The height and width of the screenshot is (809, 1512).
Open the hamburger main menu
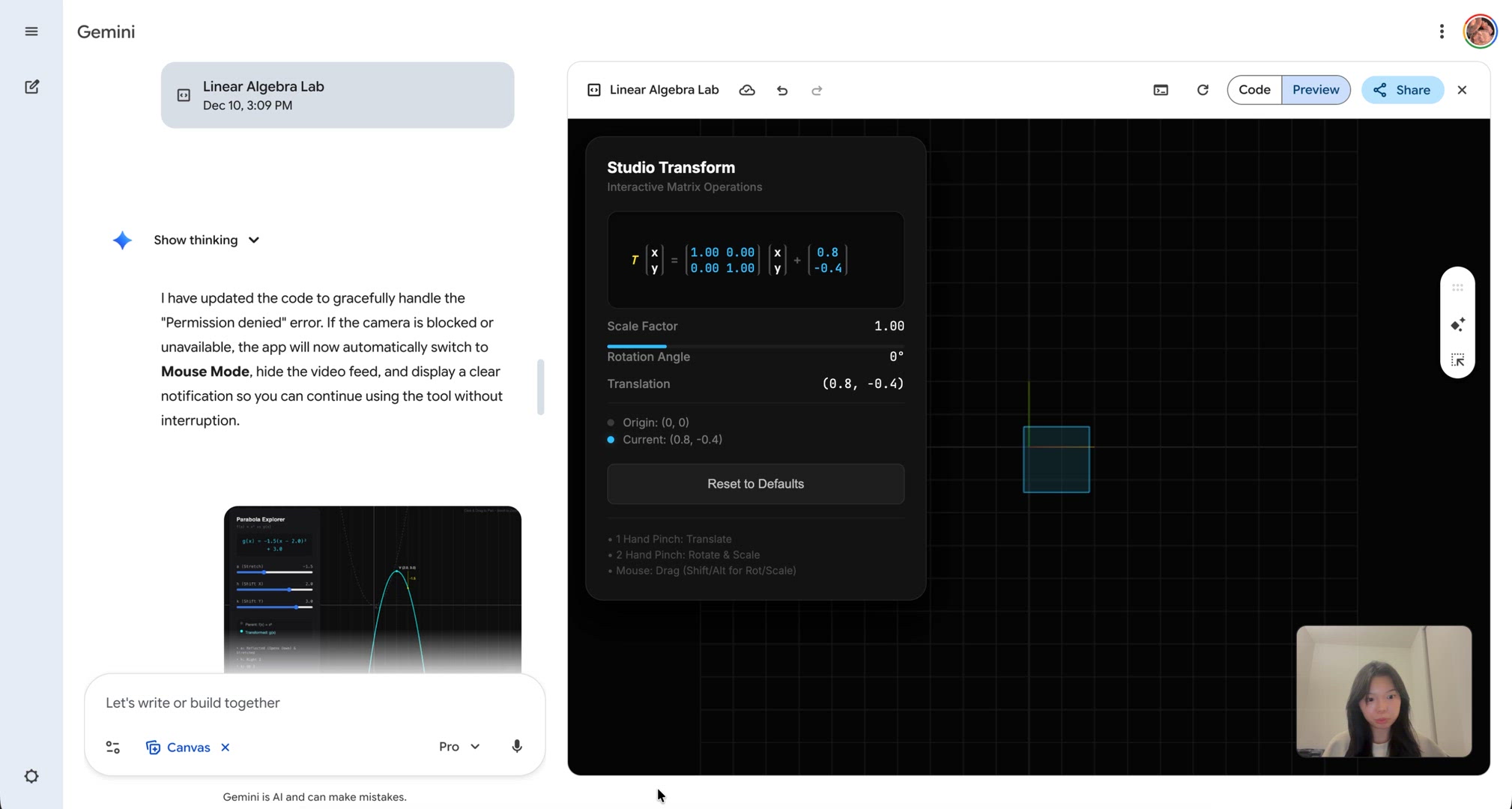[31, 31]
